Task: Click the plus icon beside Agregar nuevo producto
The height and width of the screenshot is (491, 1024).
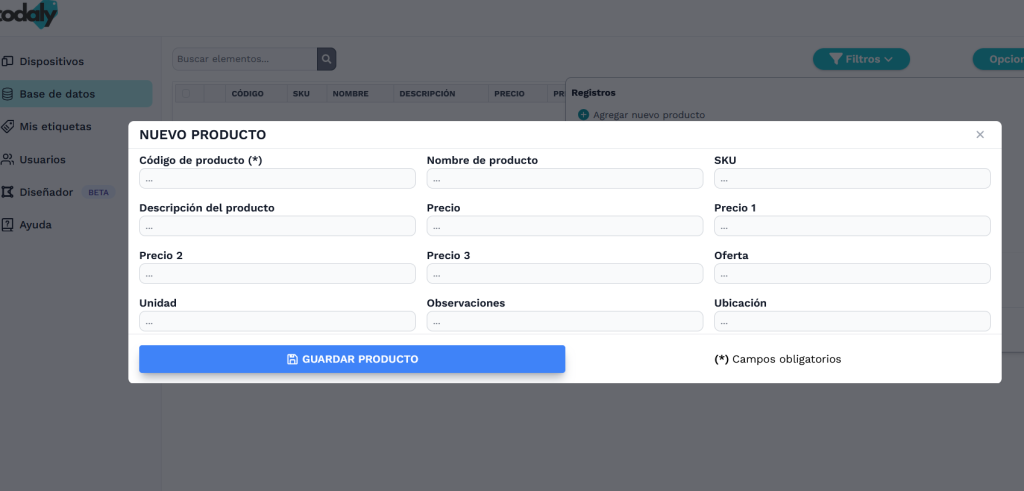Action: 584,115
